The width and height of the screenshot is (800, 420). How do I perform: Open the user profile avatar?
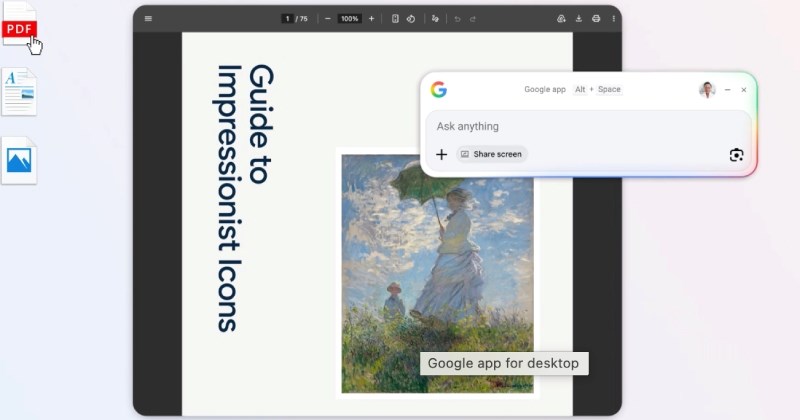coord(707,89)
